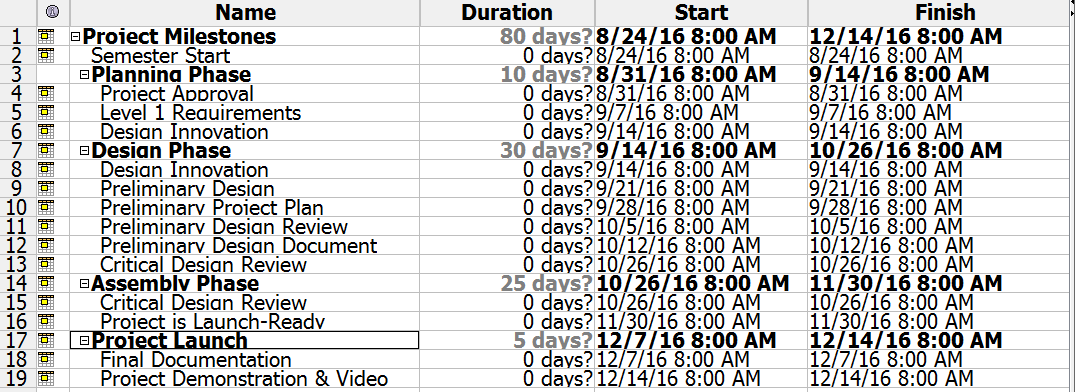Click the Finish column header
The height and width of the screenshot is (392, 1075).
coord(941,12)
